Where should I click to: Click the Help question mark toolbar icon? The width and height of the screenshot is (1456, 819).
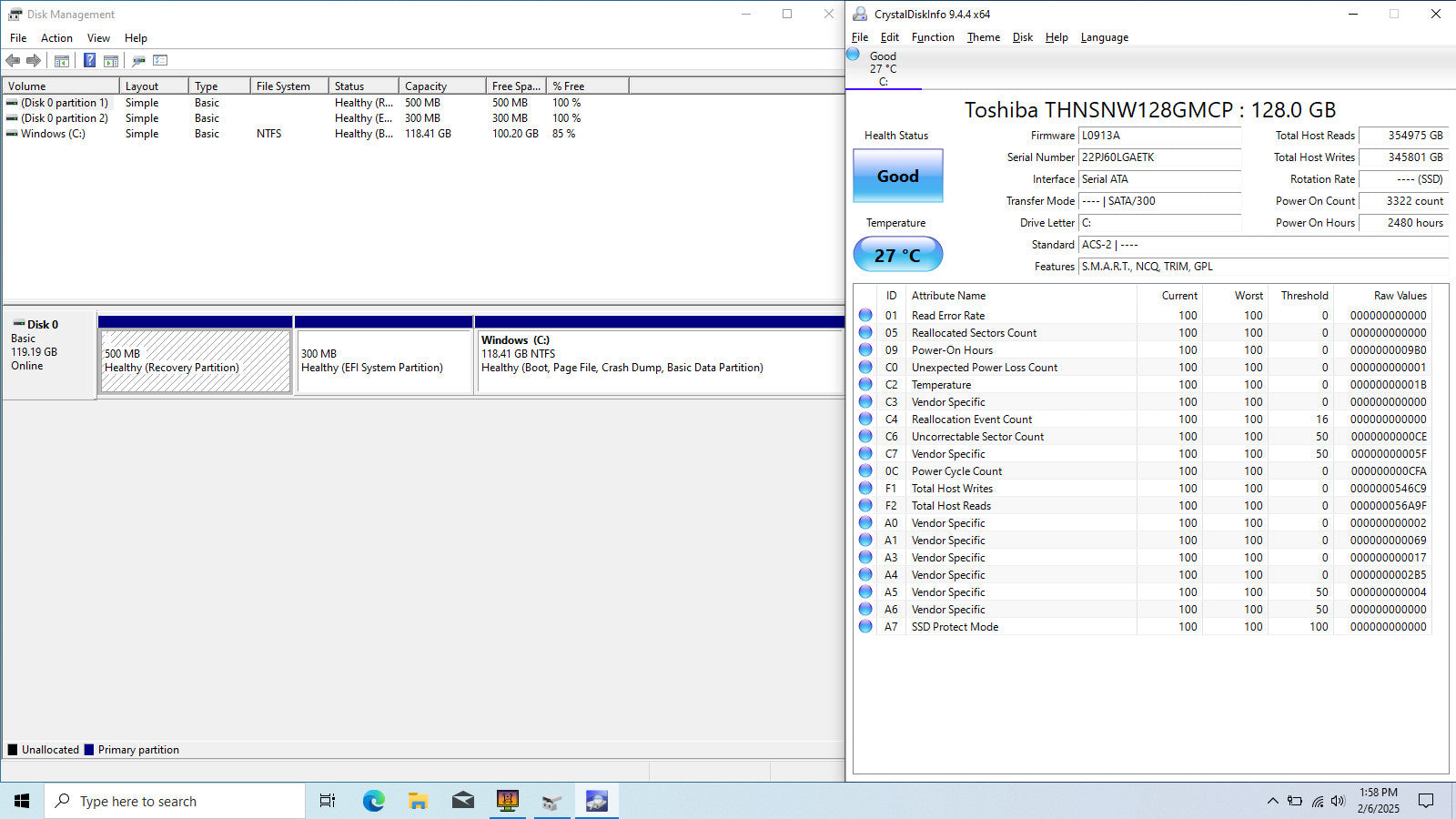(x=89, y=61)
